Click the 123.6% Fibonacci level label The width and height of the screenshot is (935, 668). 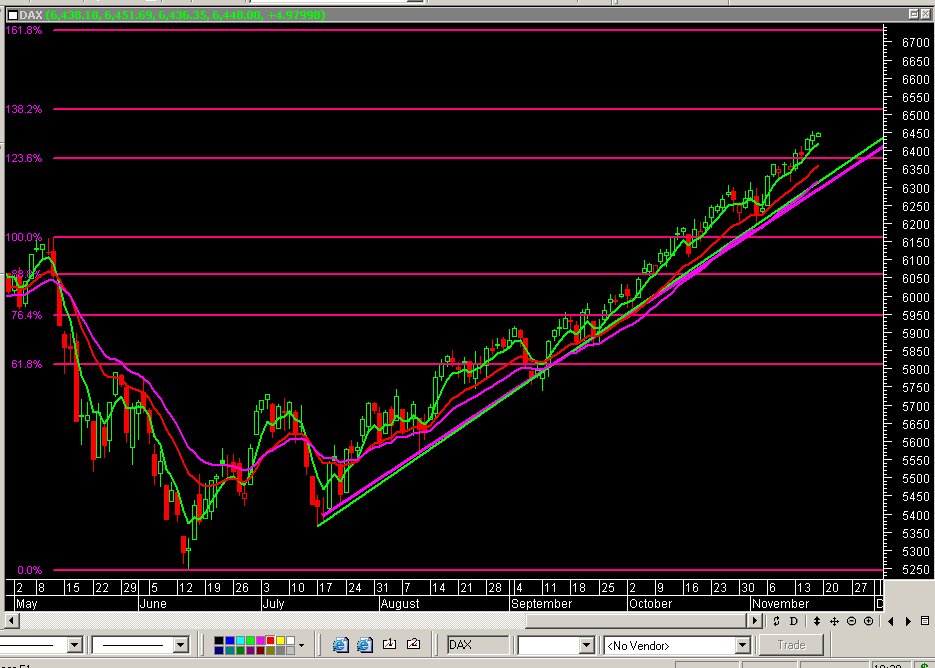[x=24, y=158]
